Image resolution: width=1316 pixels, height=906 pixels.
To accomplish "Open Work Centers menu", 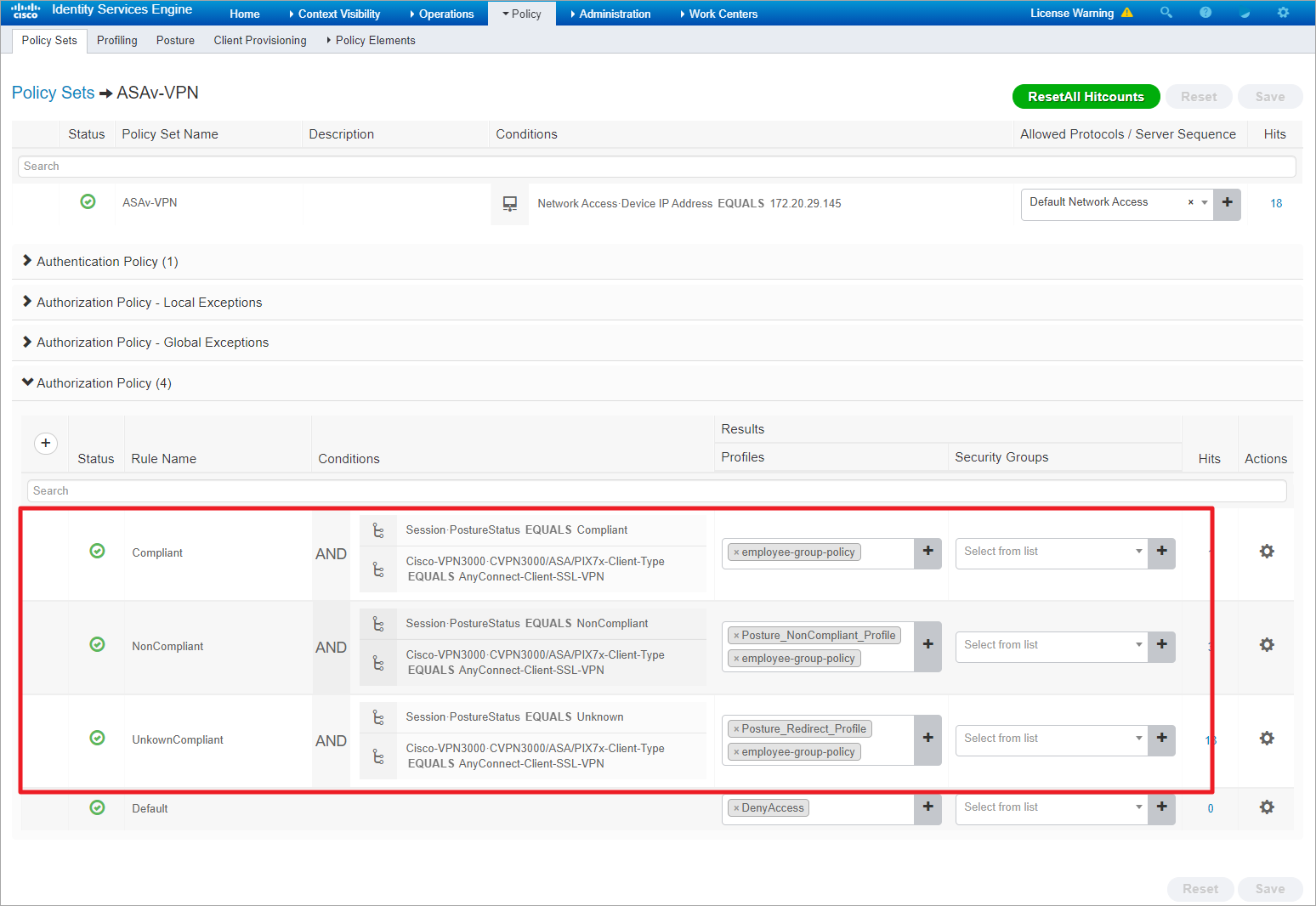I will 719,14.
